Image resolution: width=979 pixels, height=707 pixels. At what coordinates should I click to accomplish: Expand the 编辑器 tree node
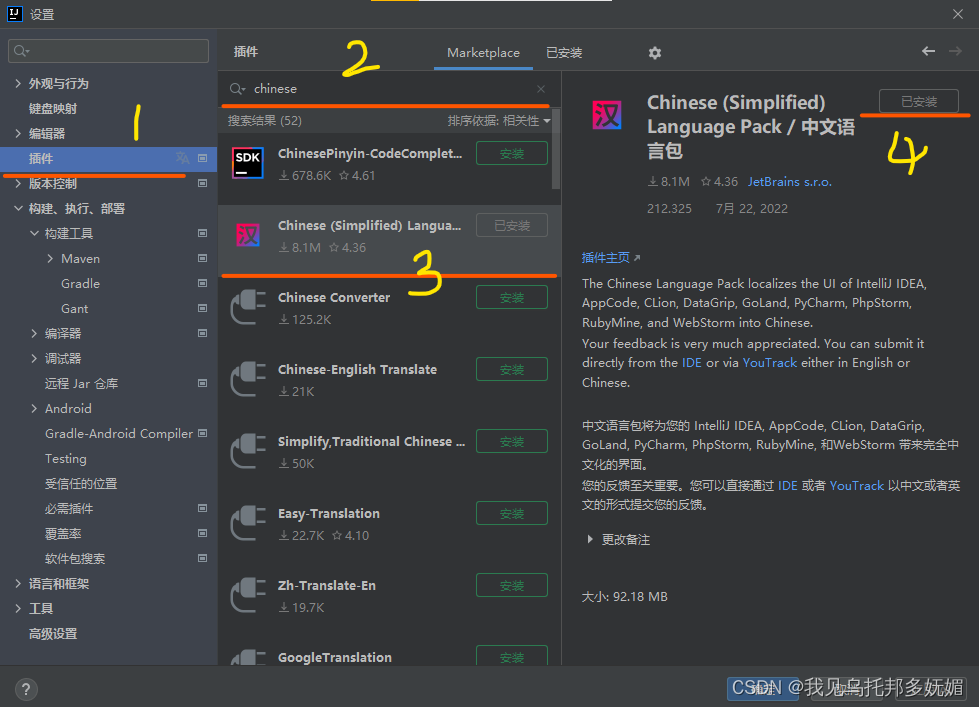click(x=18, y=133)
